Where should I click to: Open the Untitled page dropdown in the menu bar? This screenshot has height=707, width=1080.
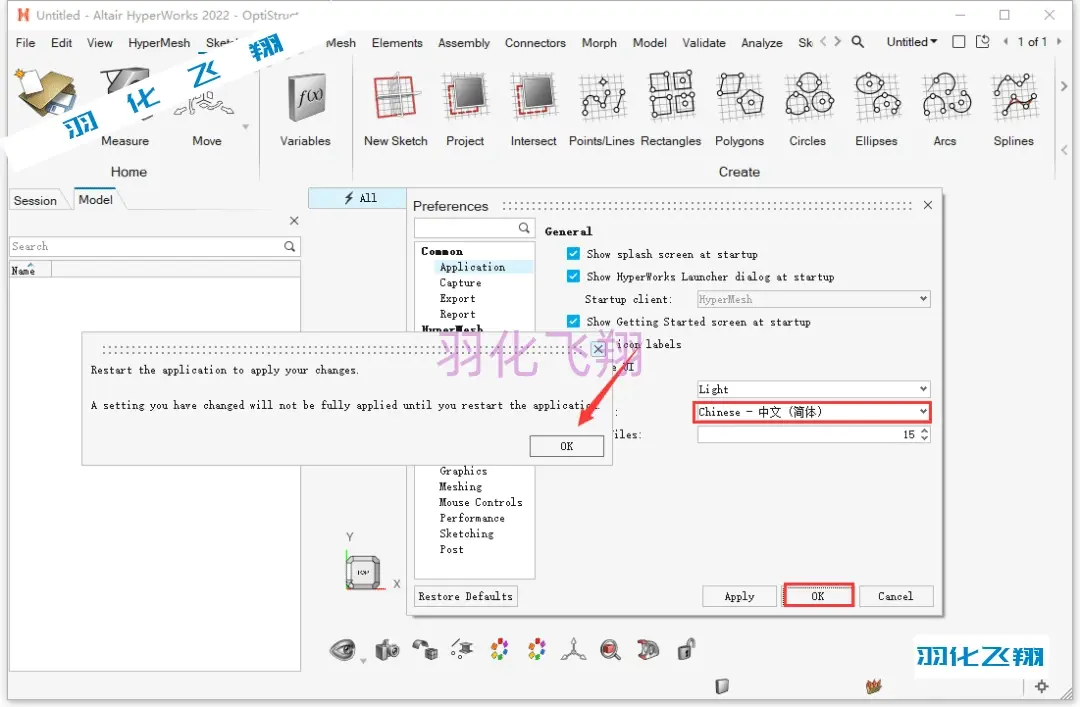pyautogui.click(x=912, y=42)
